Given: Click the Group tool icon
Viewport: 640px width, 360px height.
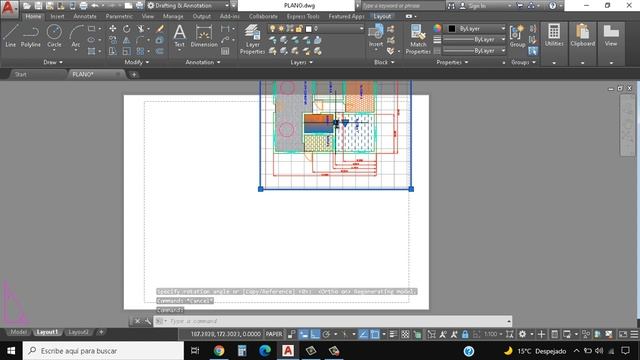Looking at the screenshot, I should [x=517, y=36].
